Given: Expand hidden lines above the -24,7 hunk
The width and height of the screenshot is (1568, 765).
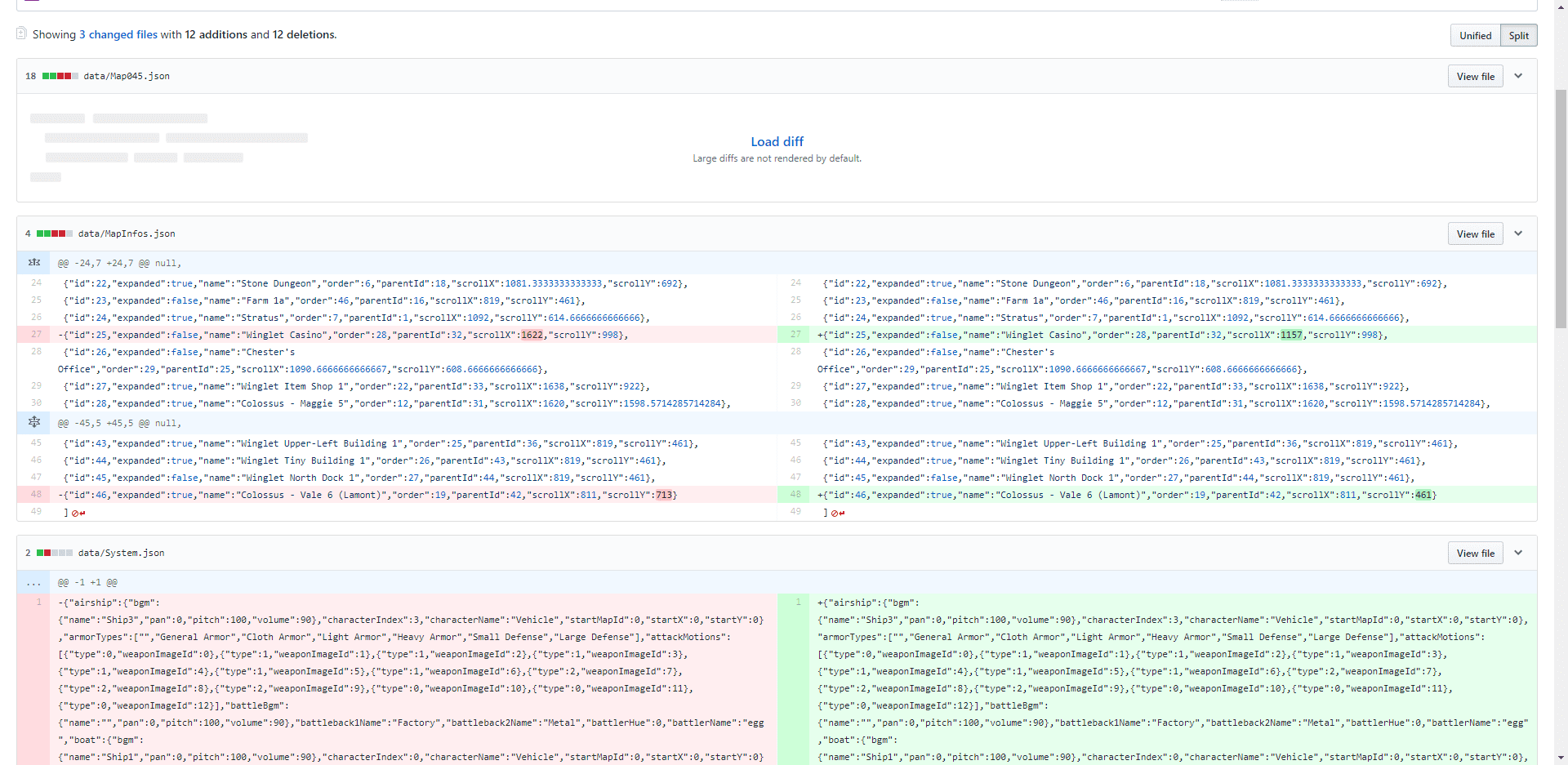Looking at the screenshot, I should click(x=33, y=263).
